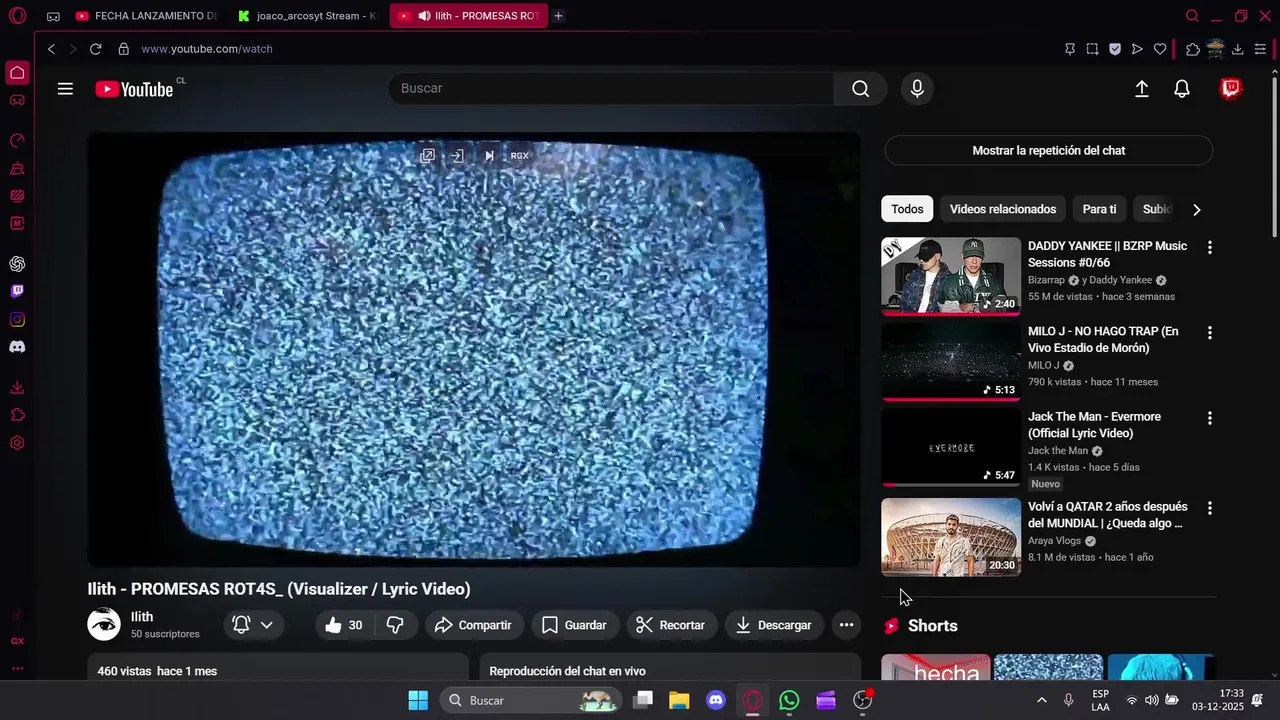Open options menu for Volví a QATAR video
Viewport: 1280px width, 720px height.
1209,508
